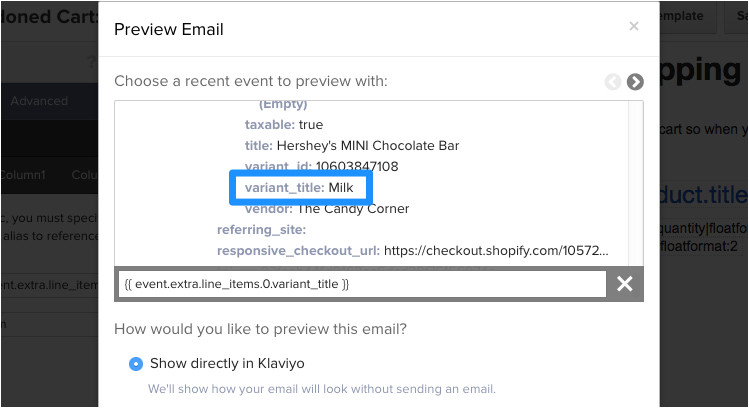Select the title: Hershey's MINI Chocolate Bar row

[x=351, y=145]
